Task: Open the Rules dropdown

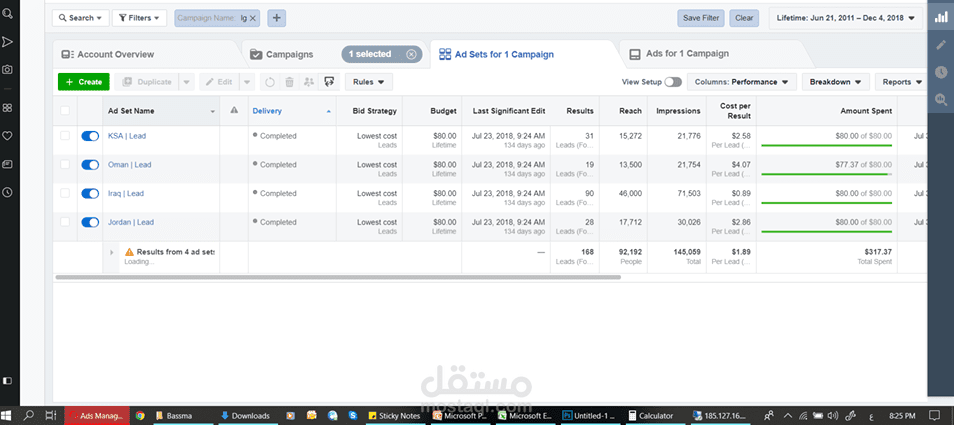Action: [369, 82]
